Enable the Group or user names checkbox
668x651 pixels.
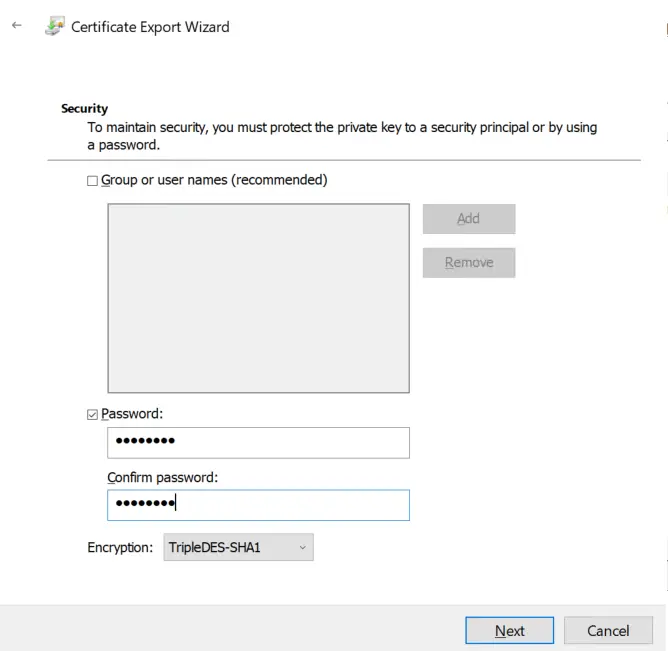coord(93,181)
